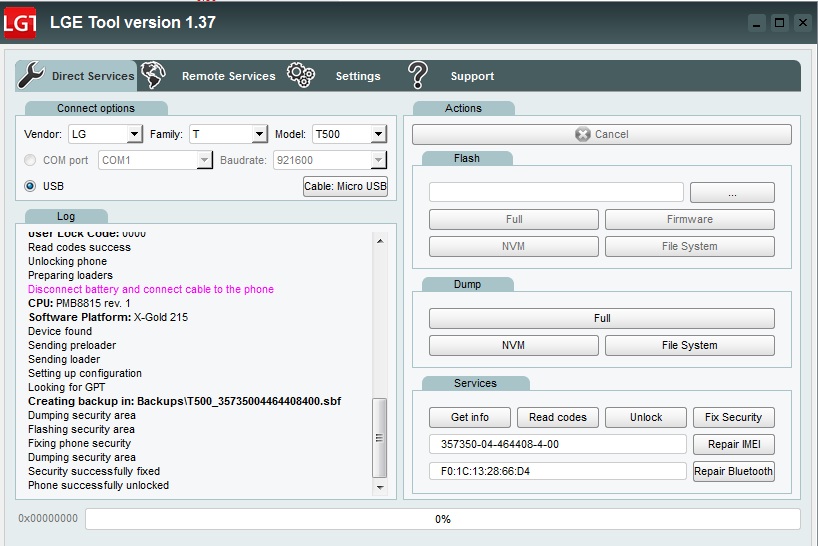The height and width of the screenshot is (546, 818).
Task: Click the Fix Security button
Action: point(733,417)
